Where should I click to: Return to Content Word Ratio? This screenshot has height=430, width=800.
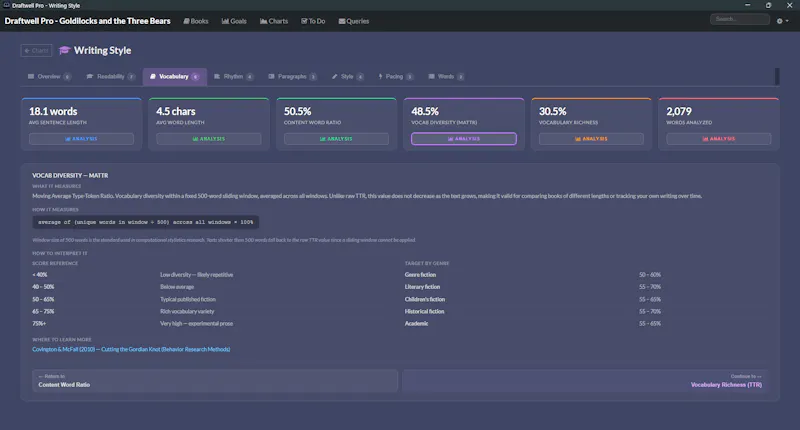215,381
